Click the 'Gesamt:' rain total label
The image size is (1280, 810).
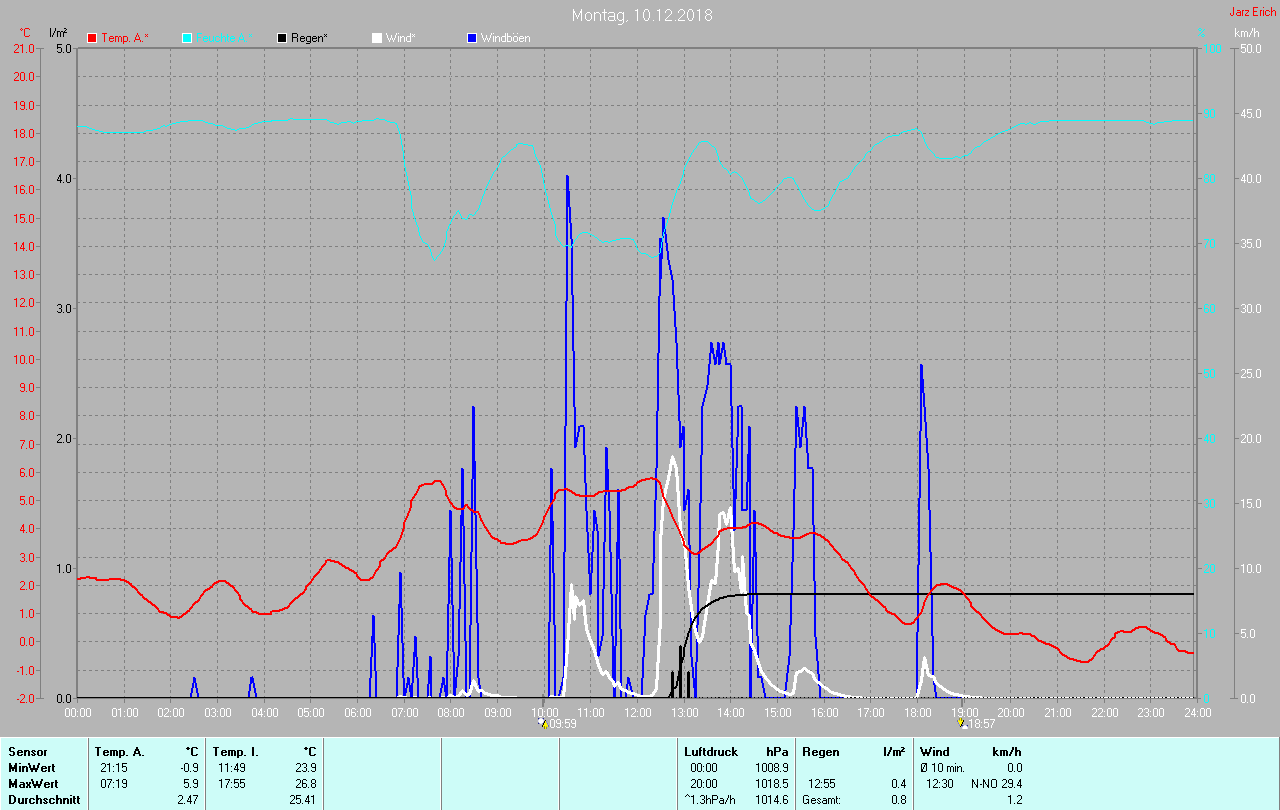point(822,800)
